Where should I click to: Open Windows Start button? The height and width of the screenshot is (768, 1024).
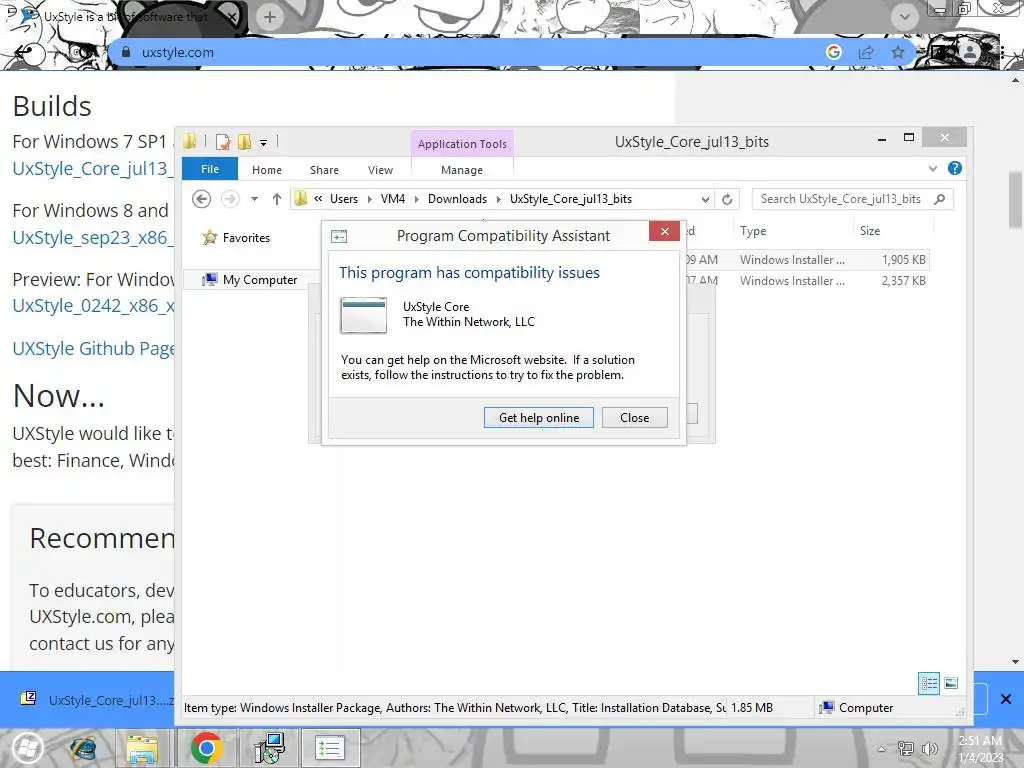27,748
